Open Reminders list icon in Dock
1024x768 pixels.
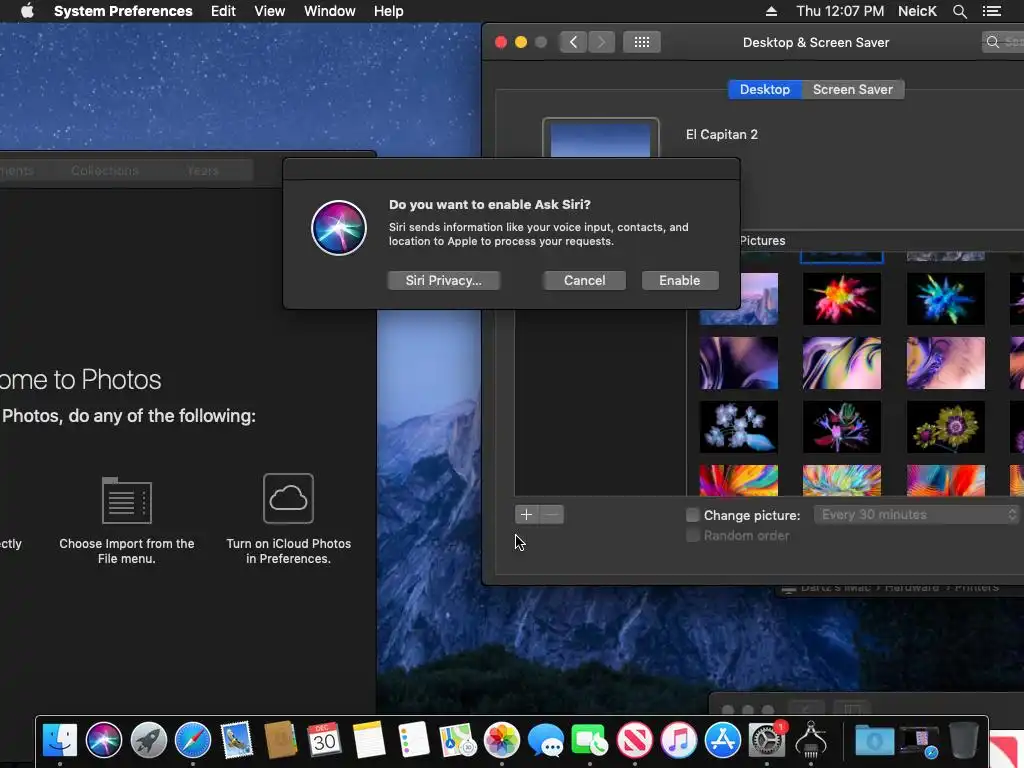coord(413,741)
